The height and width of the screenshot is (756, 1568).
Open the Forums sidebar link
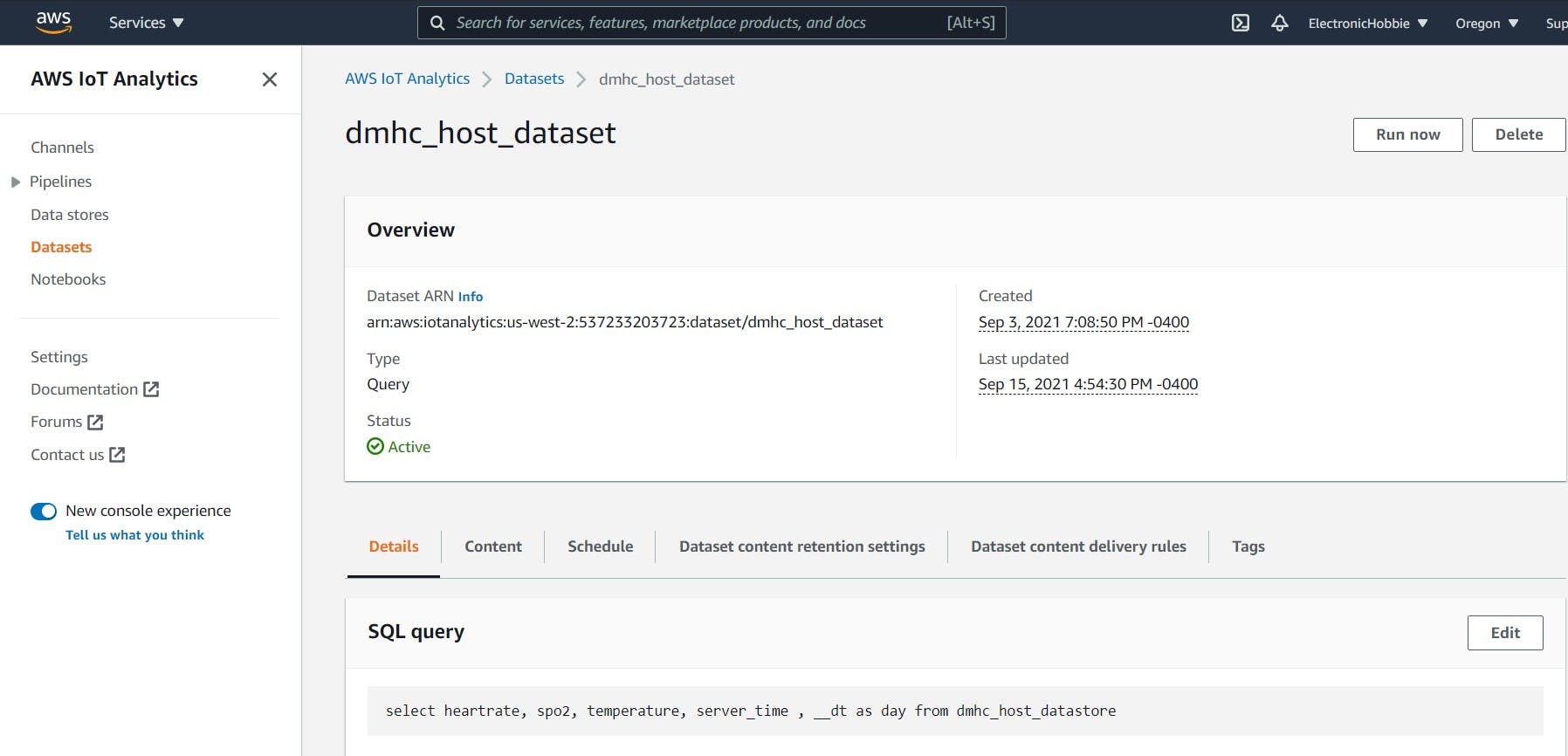[x=57, y=422]
